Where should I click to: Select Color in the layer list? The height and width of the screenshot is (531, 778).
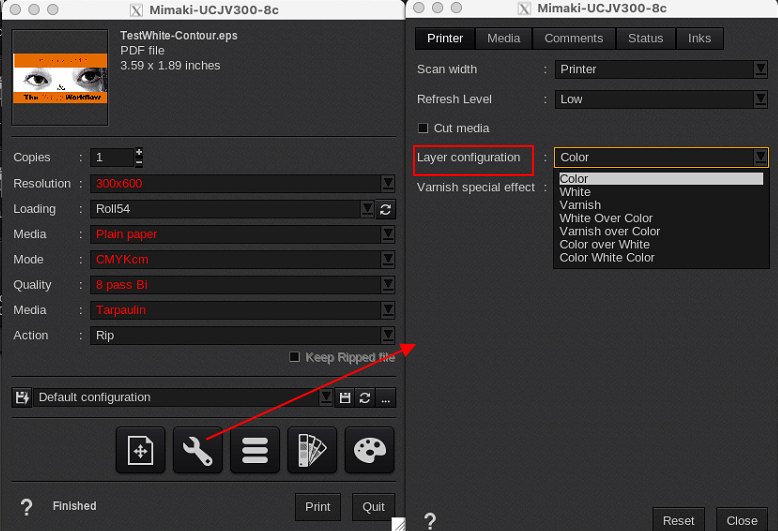[661, 179]
